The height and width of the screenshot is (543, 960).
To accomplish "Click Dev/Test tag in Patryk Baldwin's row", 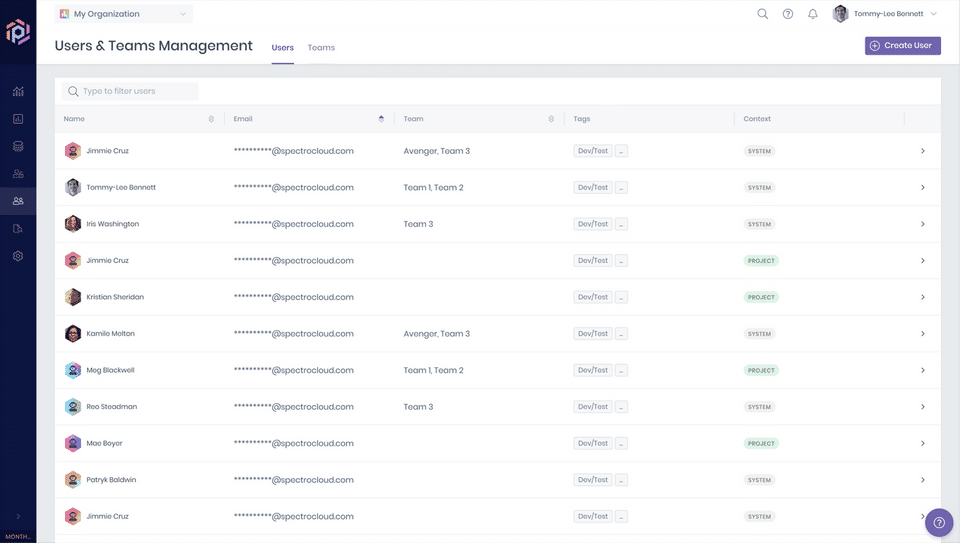I will point(593,480).
